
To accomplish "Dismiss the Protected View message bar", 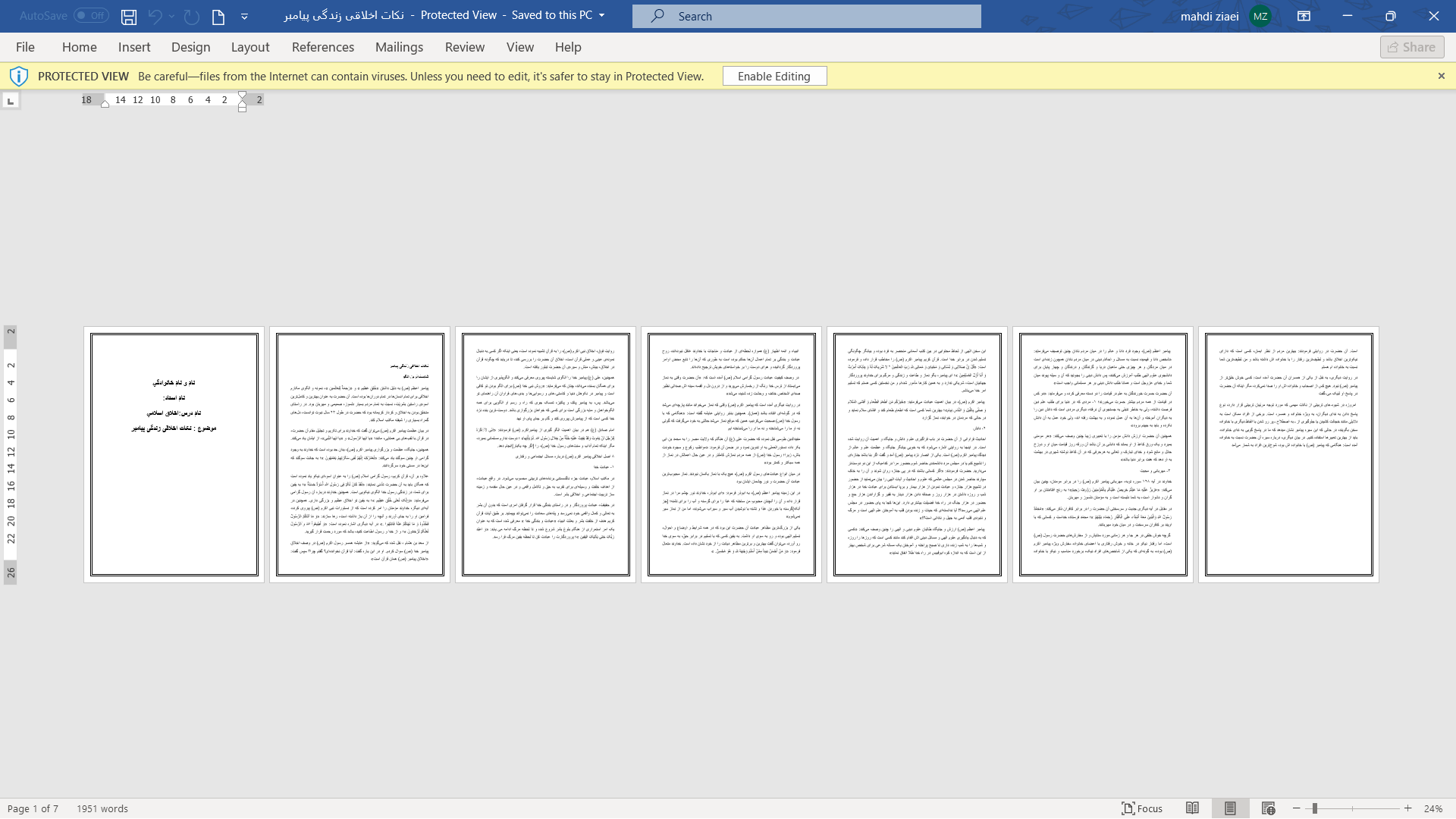I will pos(1441,76).
